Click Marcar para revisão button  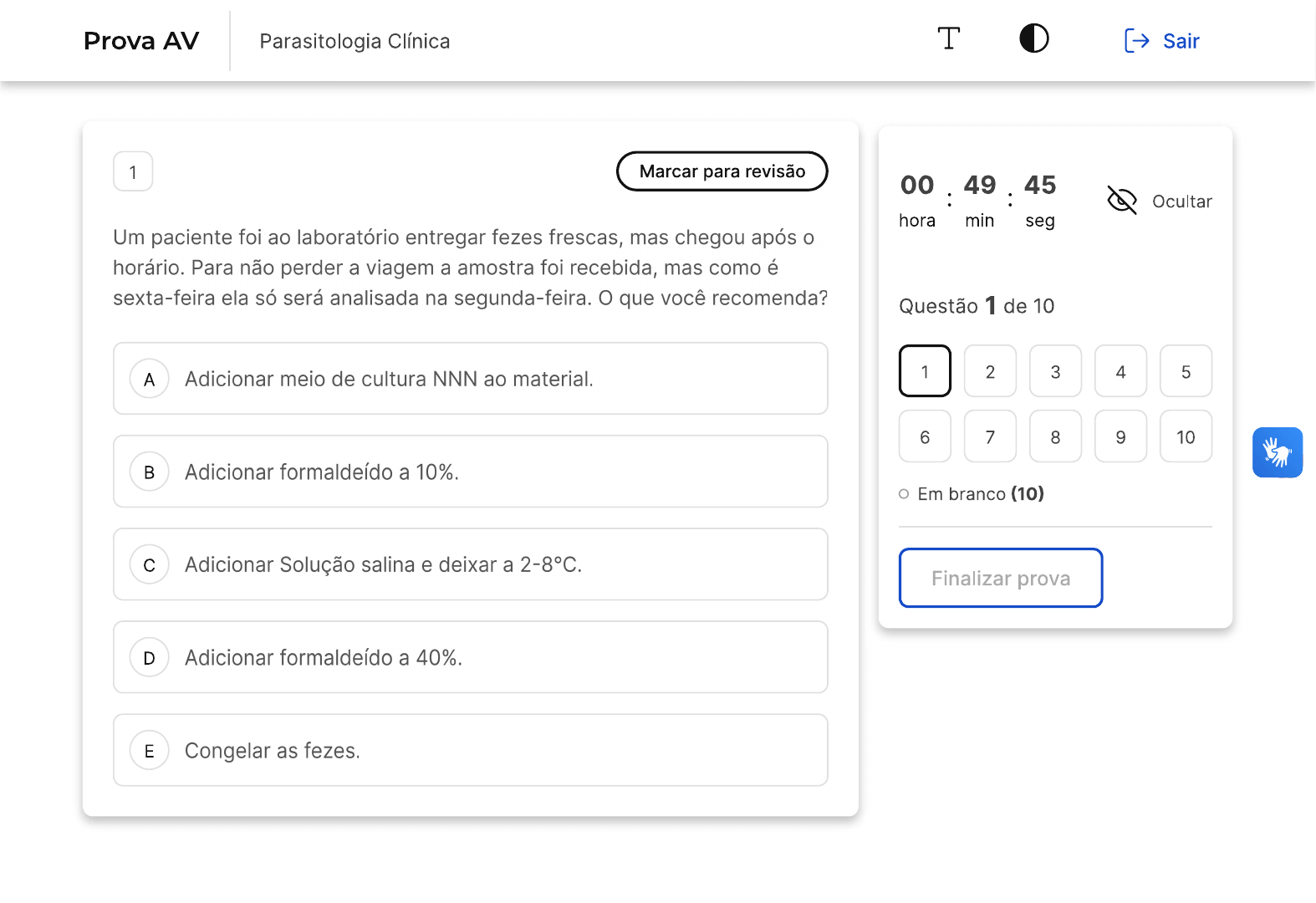click(722, 171)
